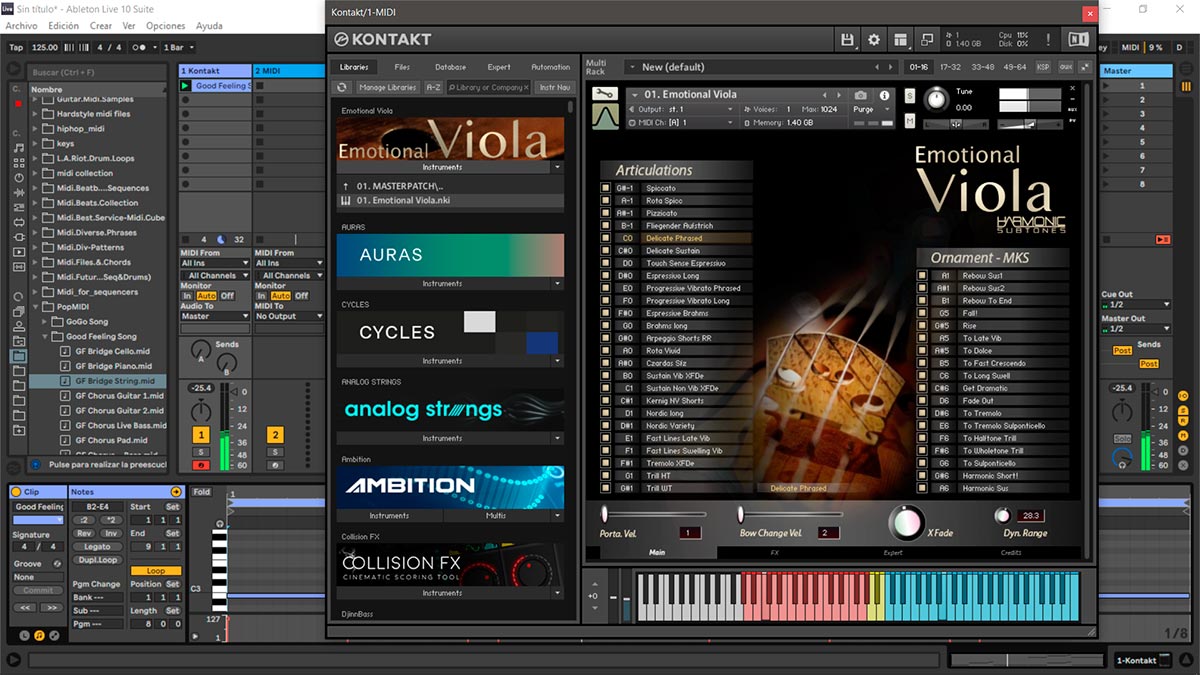Open Kontakt options via the gear icon
The height and width of the screenshot is (675, 1200).
[874, 39]
